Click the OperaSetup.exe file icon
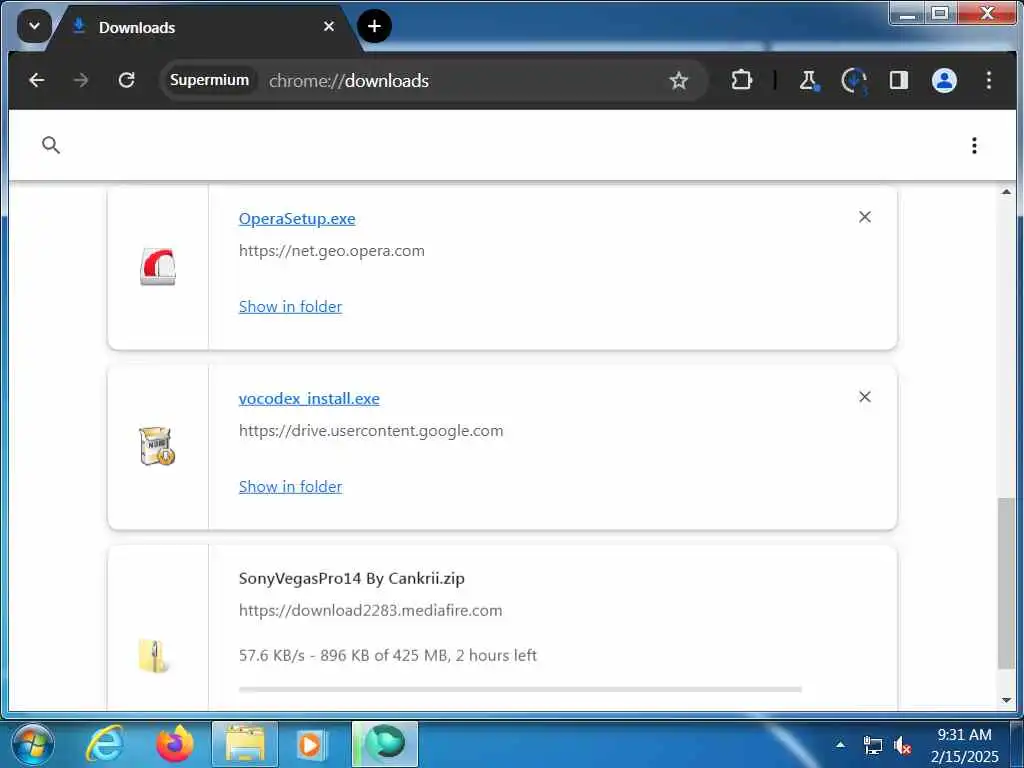Image resolution: width=1024 pixels, height=768 pixels. coord(158,266)
